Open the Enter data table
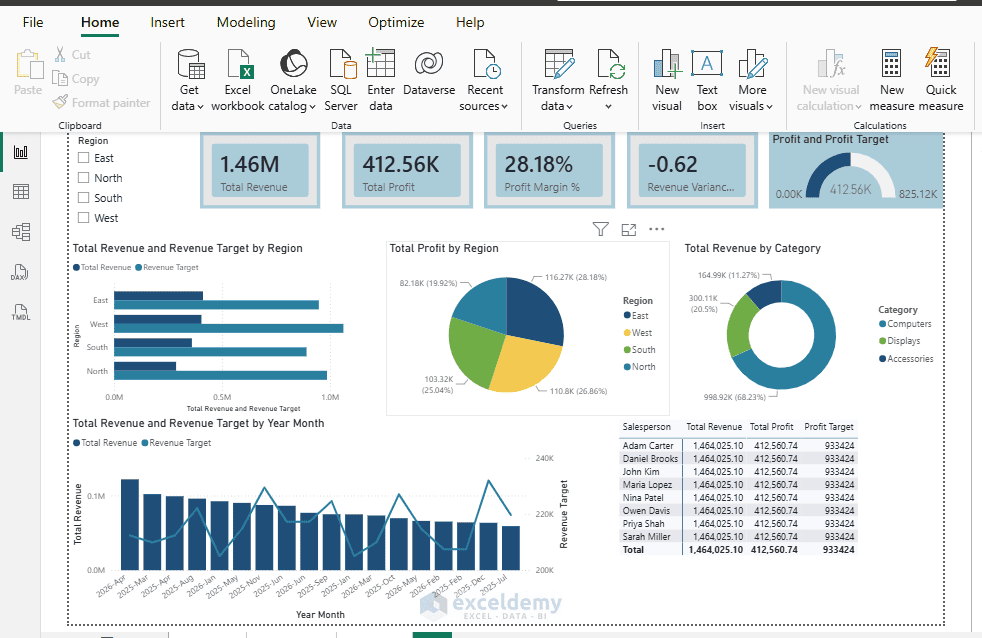982x638 pixels. tap(381, 81)
